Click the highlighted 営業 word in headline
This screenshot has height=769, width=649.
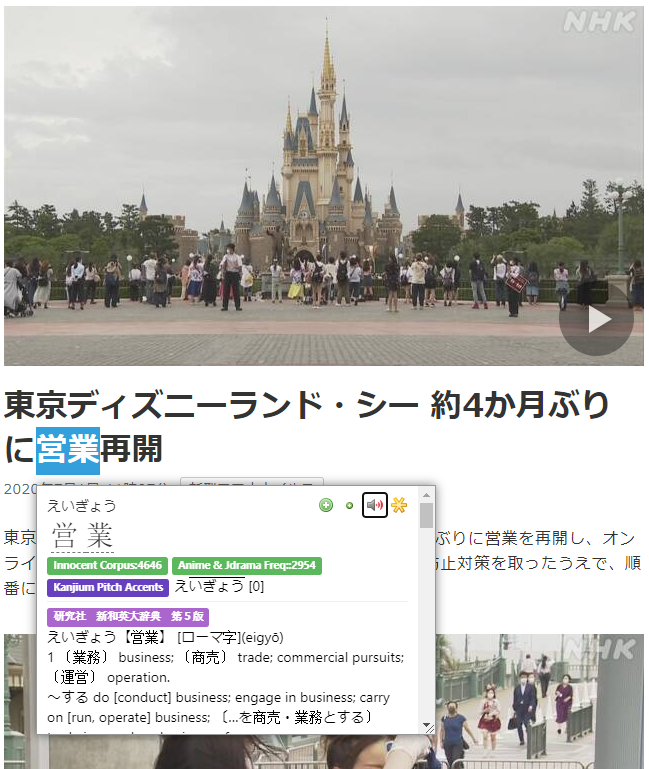tap(68, 450)
